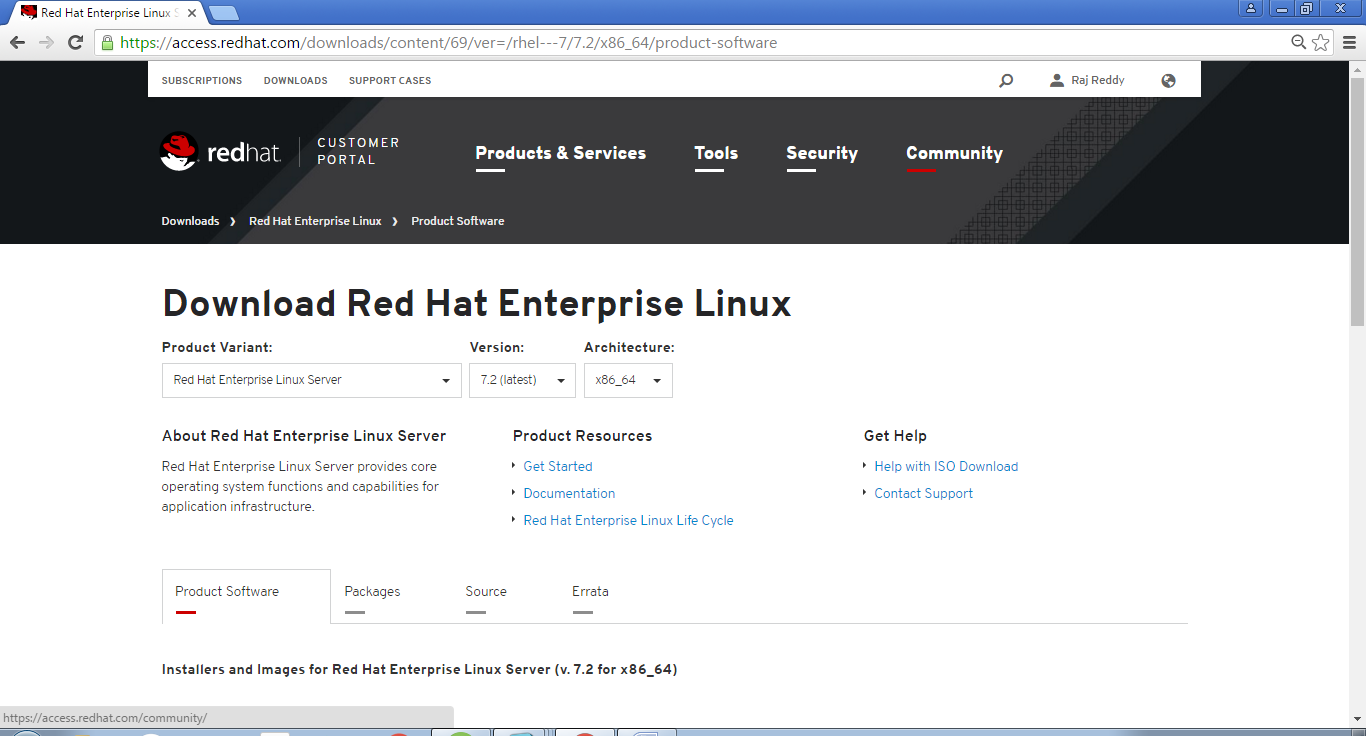This screenshot has width=1366, height=736.
Task: Click the "Get Help" heading
Action: click(895, 436)
